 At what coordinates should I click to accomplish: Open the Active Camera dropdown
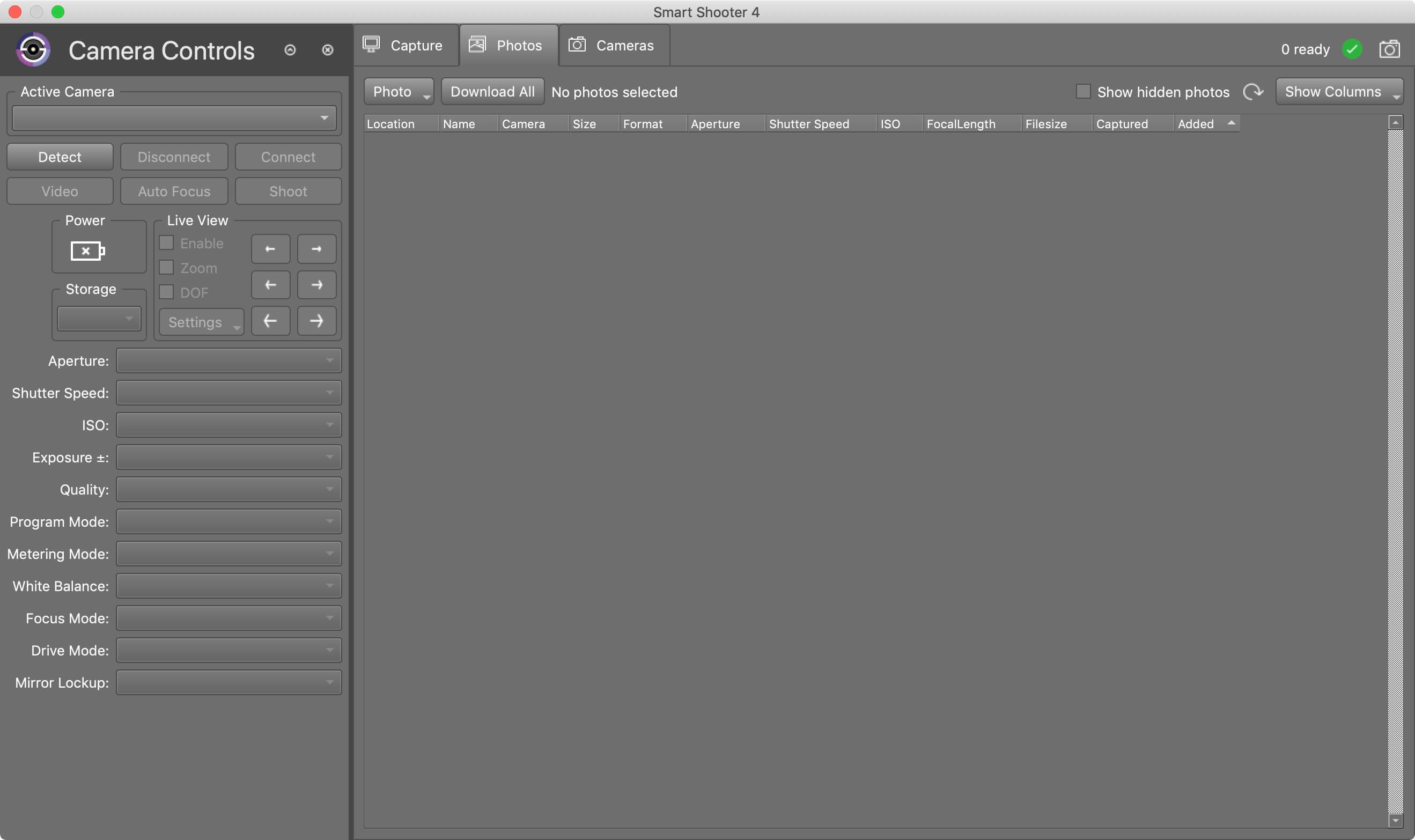click(174, 117)
